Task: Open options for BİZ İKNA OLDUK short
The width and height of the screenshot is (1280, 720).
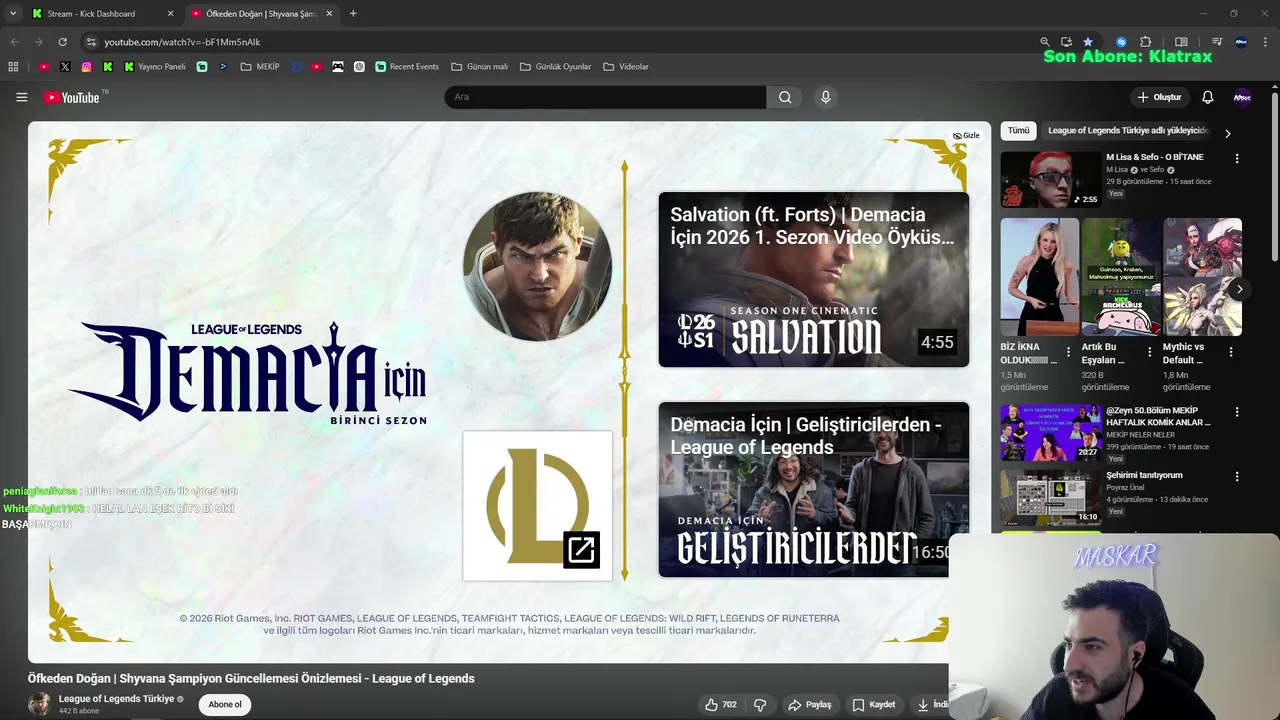Action: [x=1068, y=352]
